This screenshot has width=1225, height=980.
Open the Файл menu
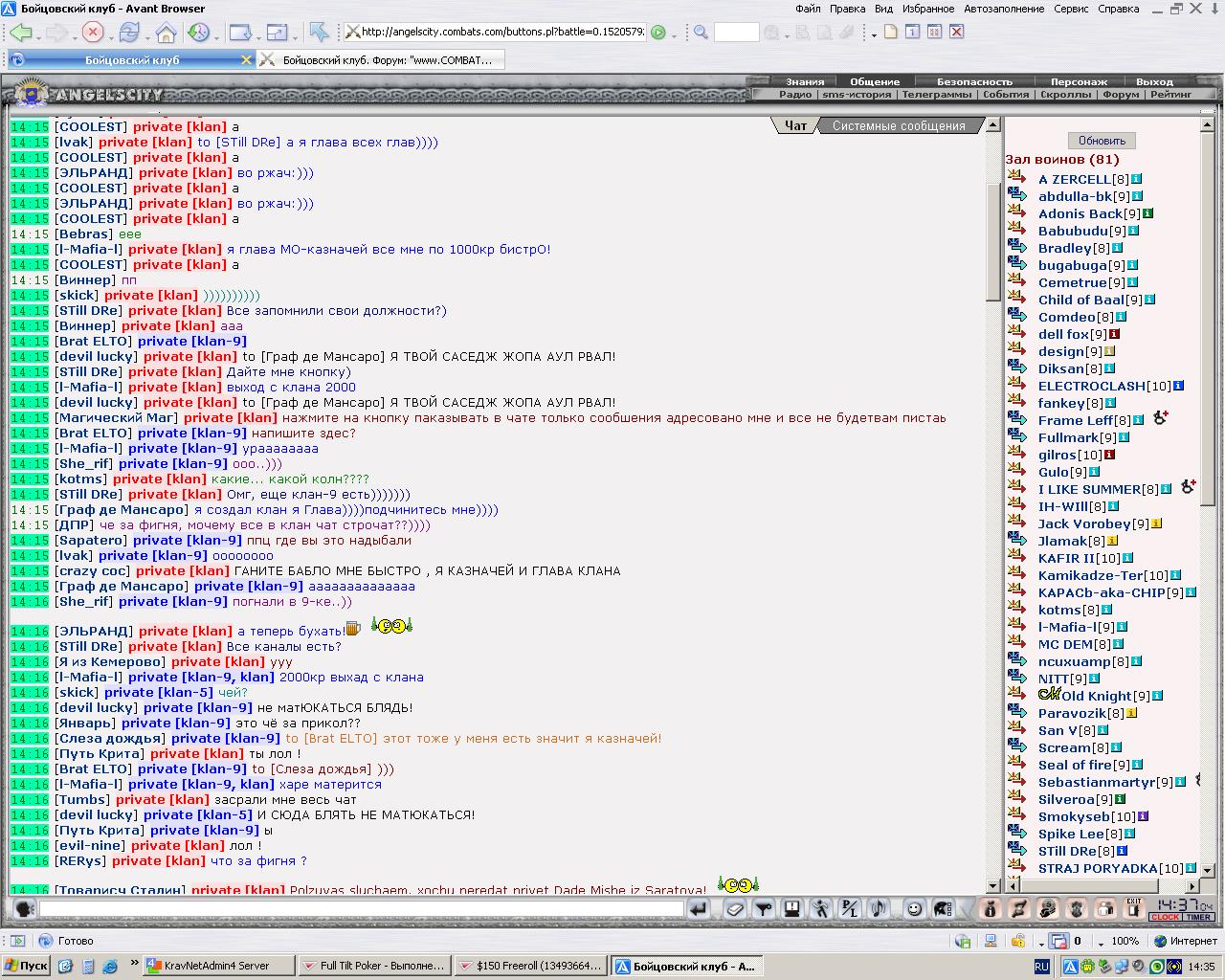(x=808, y=9)
